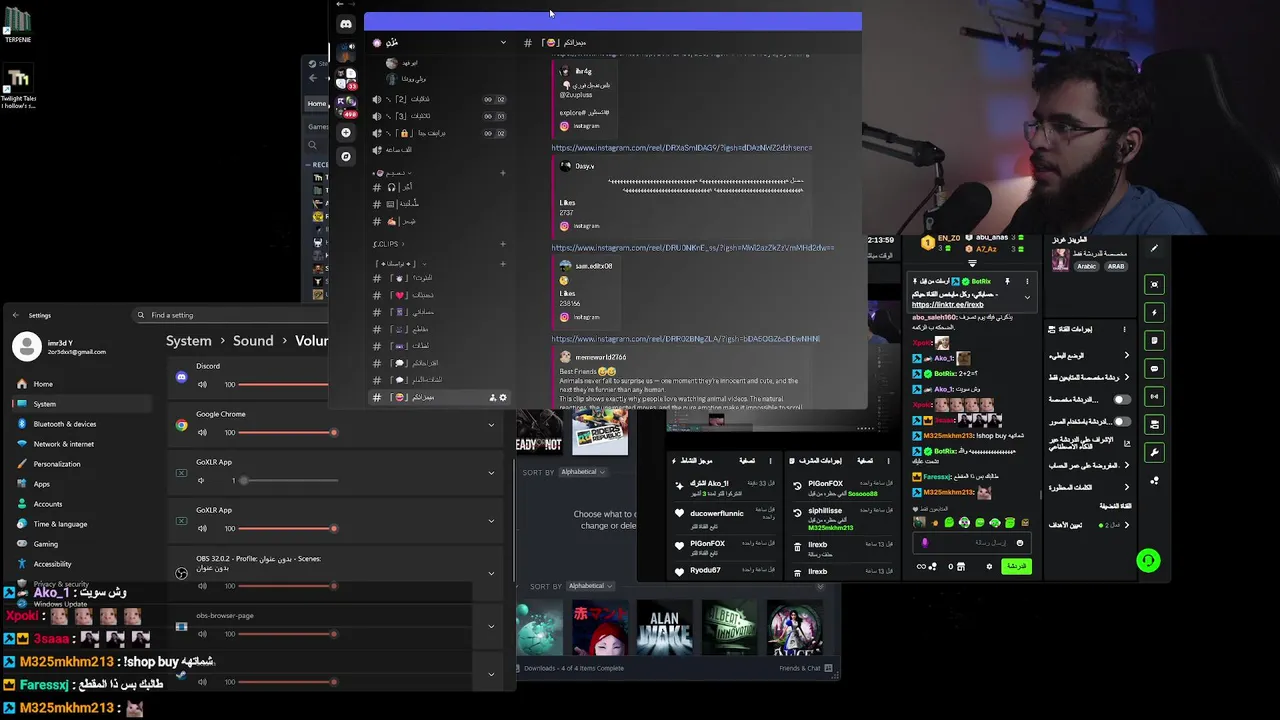Expand obs-browser-page volume mixer options
Screen dimensions: 1280x720
[x=491, y=627]
